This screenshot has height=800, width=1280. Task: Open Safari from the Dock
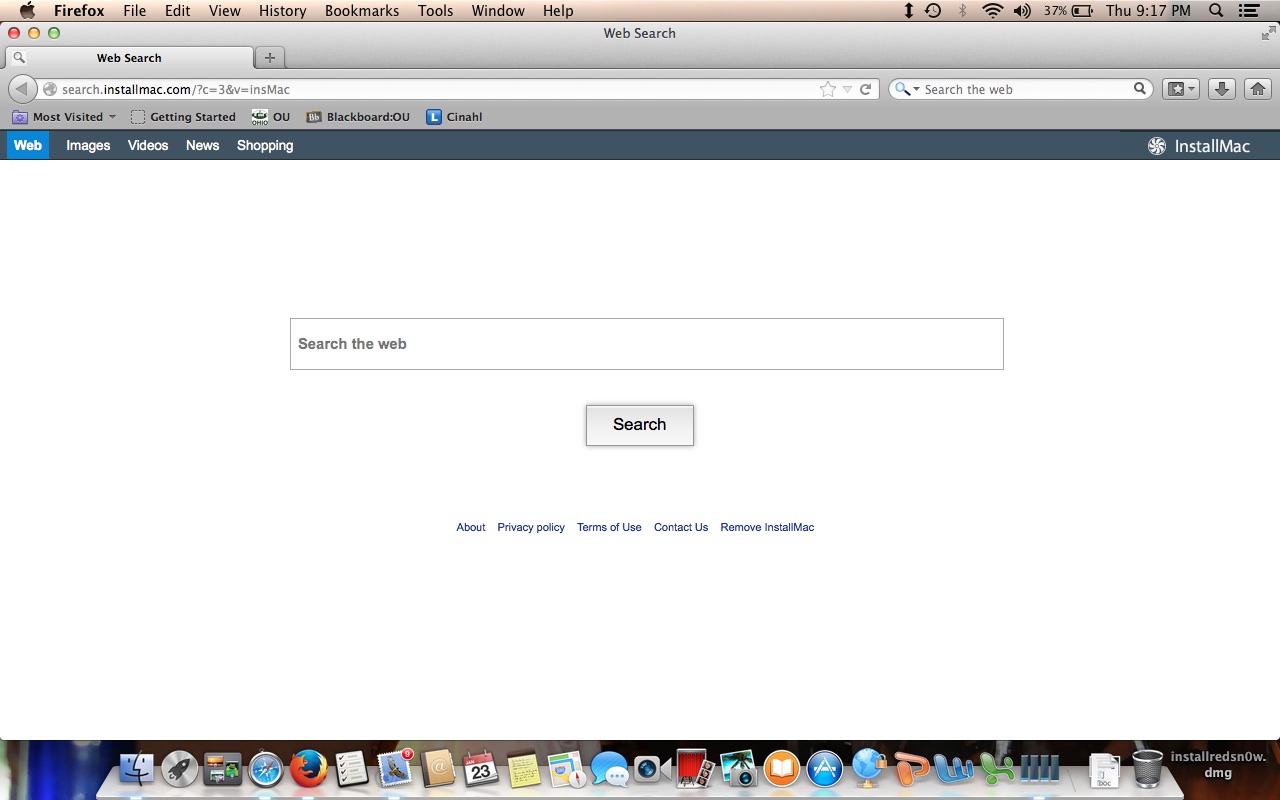point(266,768)
